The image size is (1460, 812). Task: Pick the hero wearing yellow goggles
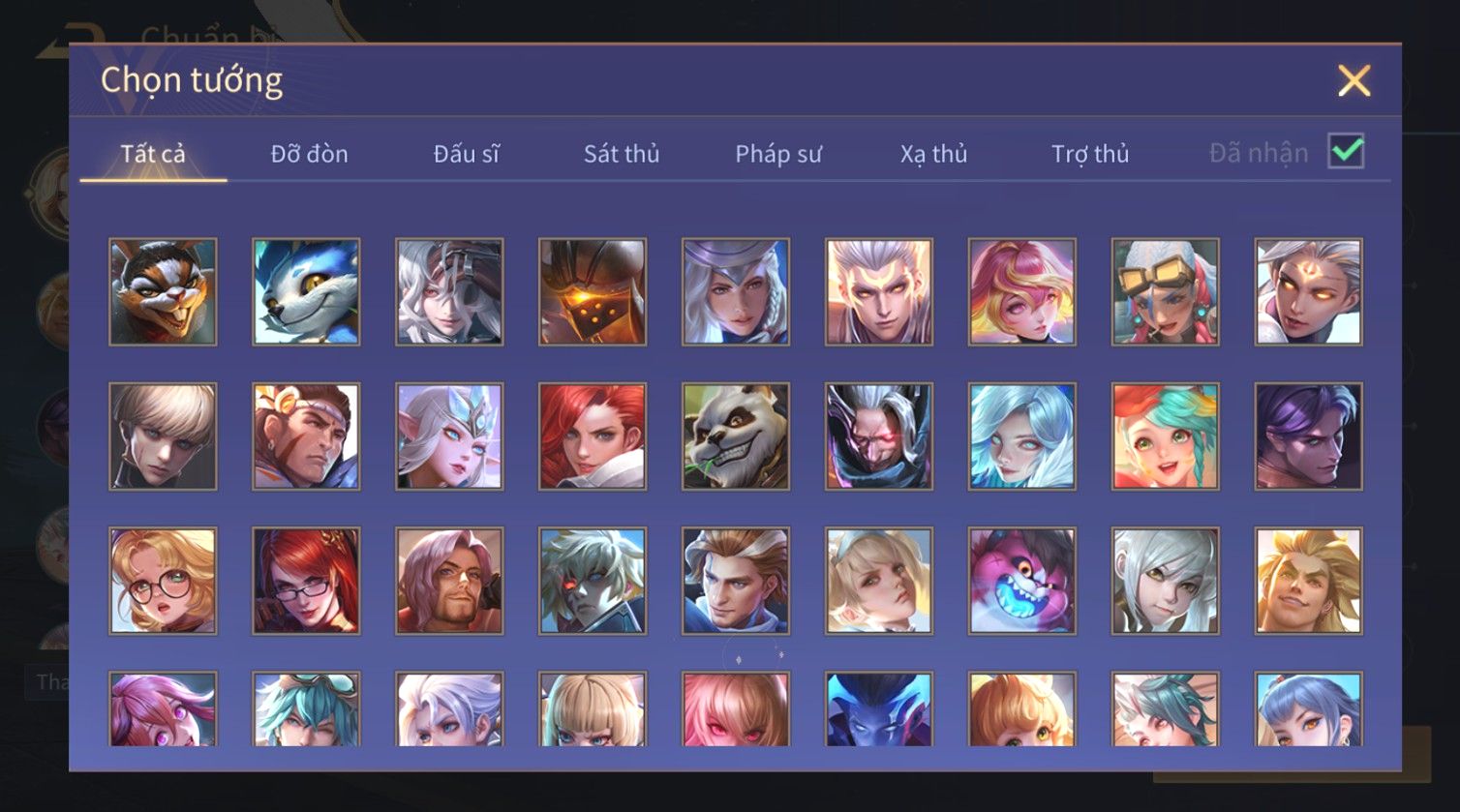1166,292
